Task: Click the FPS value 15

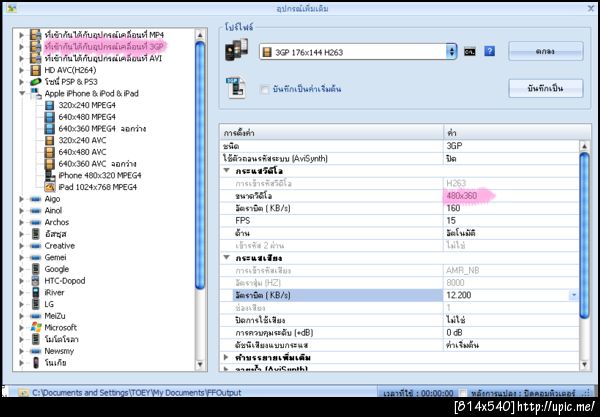Action: pyautogui.click(x=451, y=221)
